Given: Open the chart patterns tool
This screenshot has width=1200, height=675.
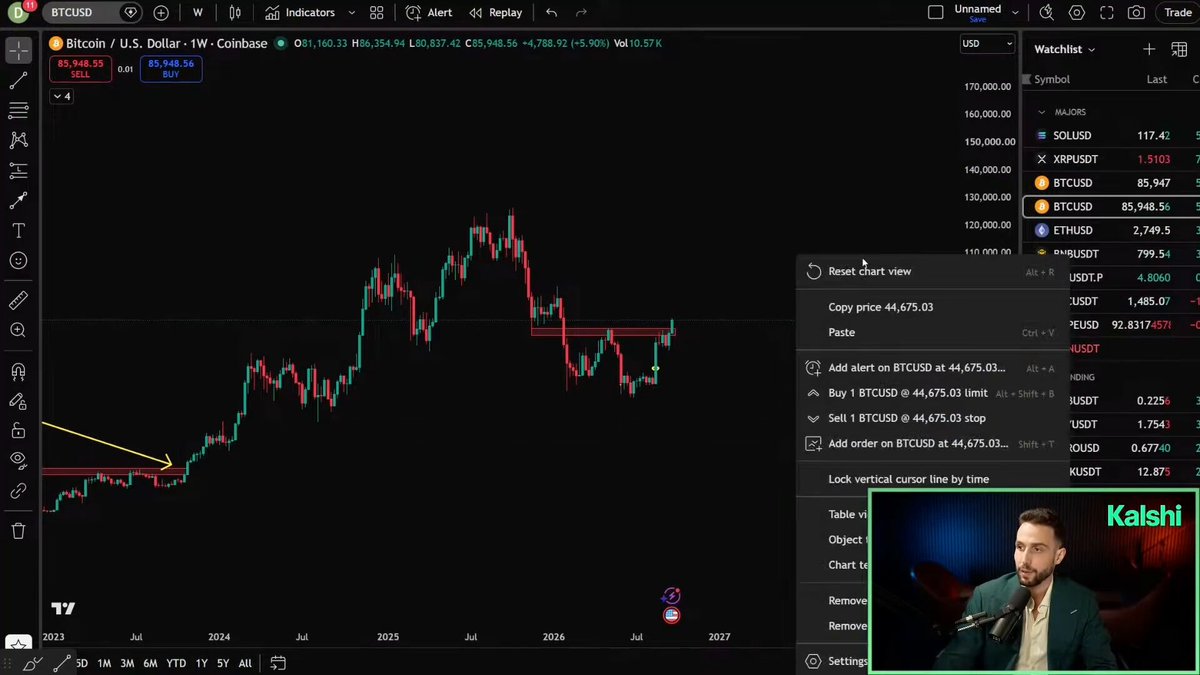Looking at the screenshot, I should click(x=18, y=140).
